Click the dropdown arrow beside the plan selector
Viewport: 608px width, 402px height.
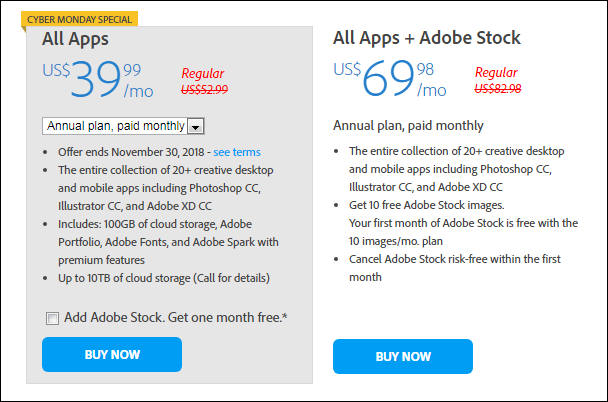point(196,126)
